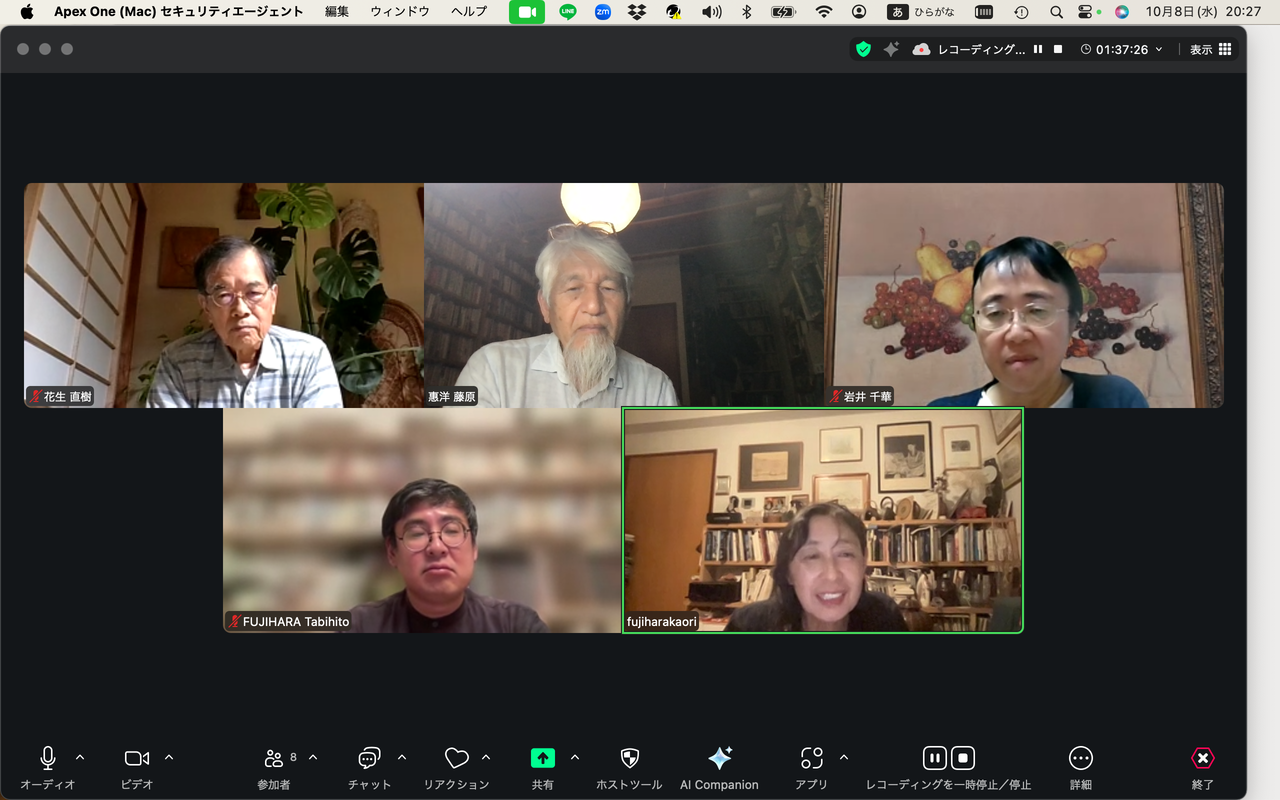
Task: Expand the video options chevron
Action: pyautogui.click(x=169, y=757)
